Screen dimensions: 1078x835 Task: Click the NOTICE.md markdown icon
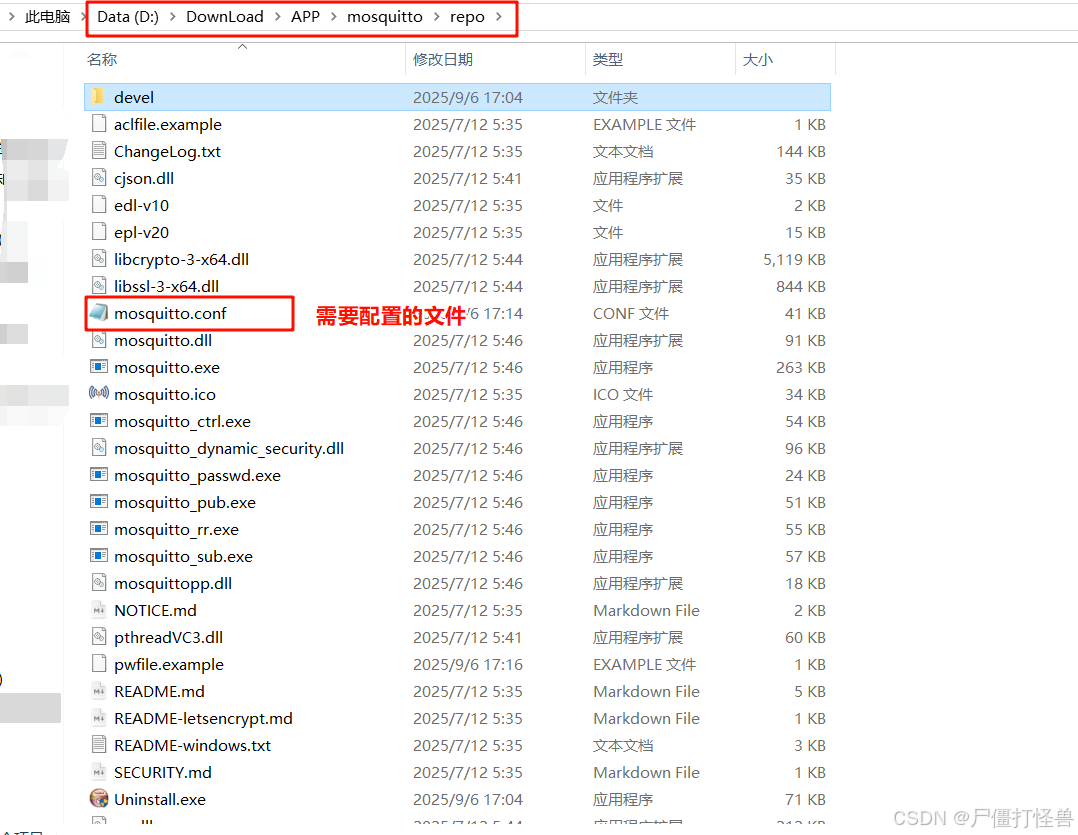[99, 610]
